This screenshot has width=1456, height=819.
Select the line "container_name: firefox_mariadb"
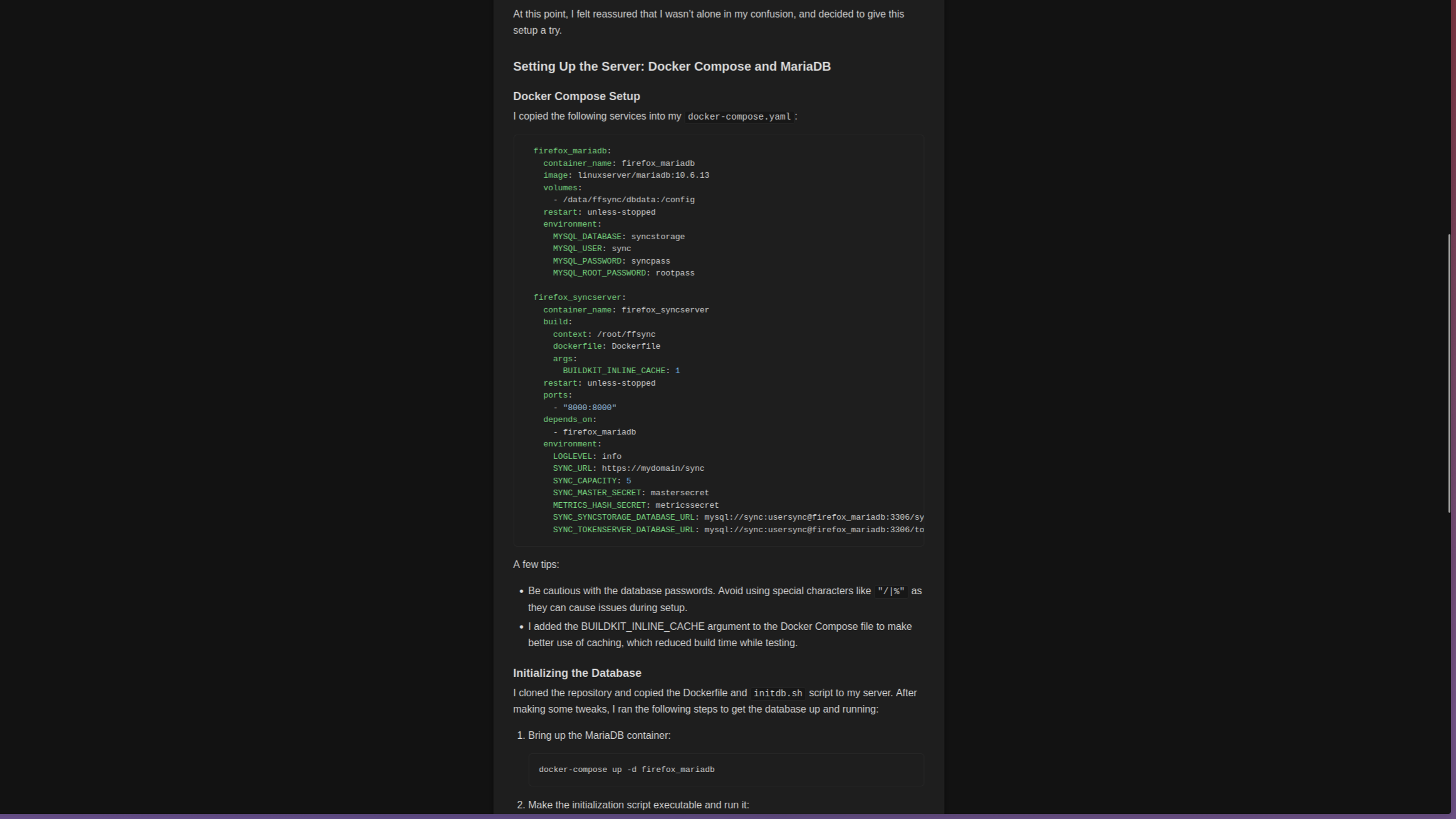coord(619,163)
